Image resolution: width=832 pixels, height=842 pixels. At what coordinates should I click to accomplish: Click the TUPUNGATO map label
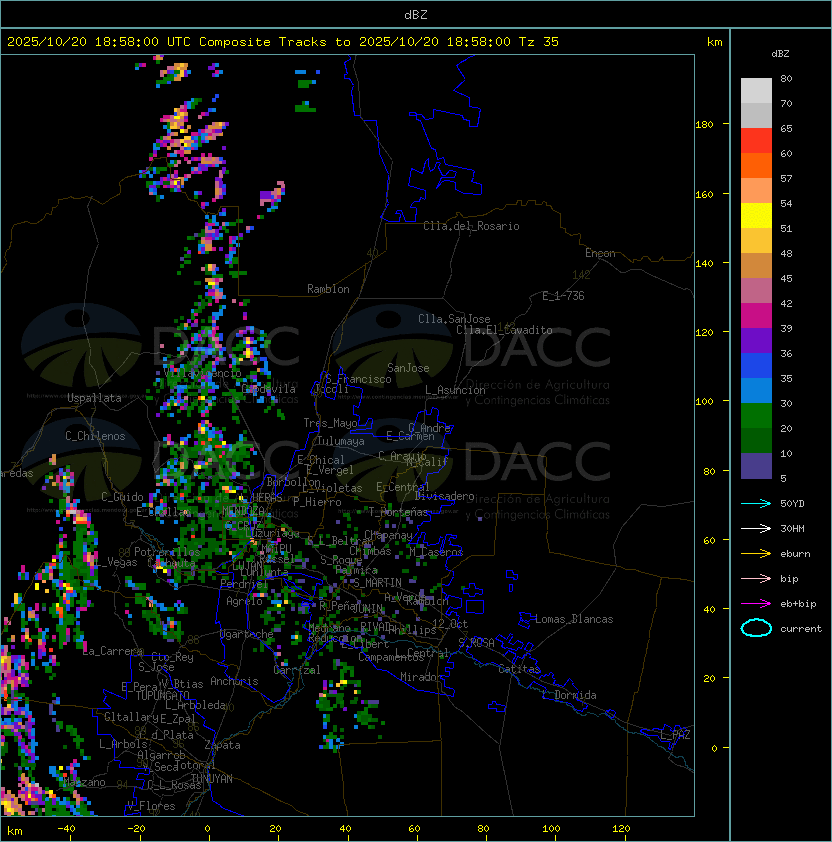pyautogui.click(x=162, y=696)
